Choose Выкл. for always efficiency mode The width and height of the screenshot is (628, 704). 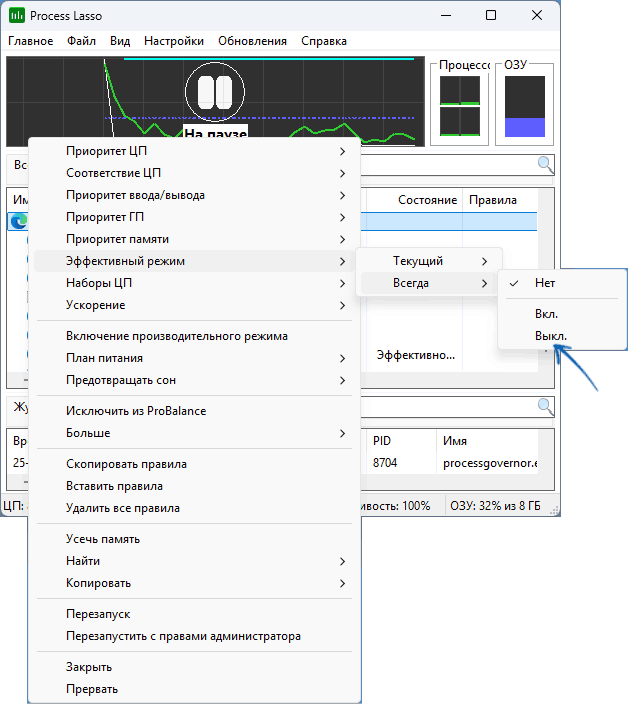click(562, 336)
